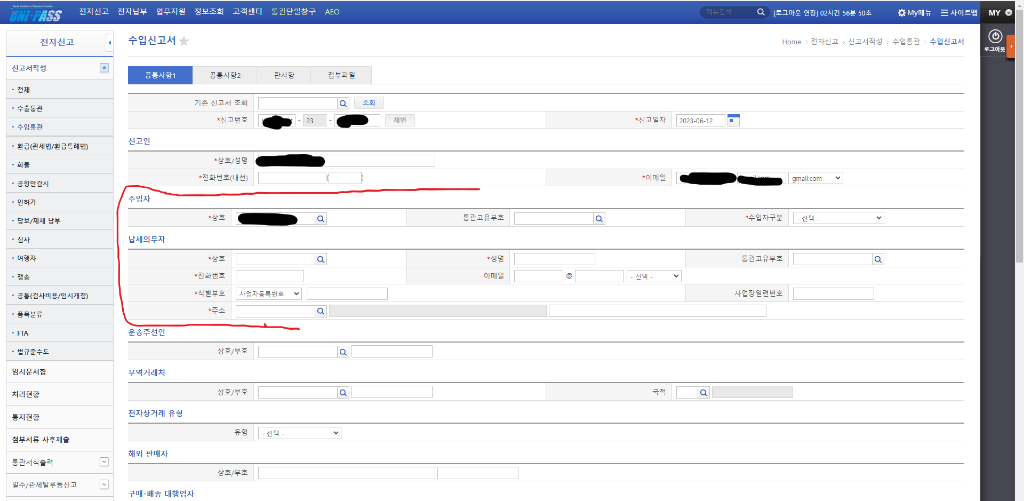Open the 사이트맵 hamburger menu
The width and height of the screenshot is (1024, 501).
pyautogui.click(x=944, y=12)
